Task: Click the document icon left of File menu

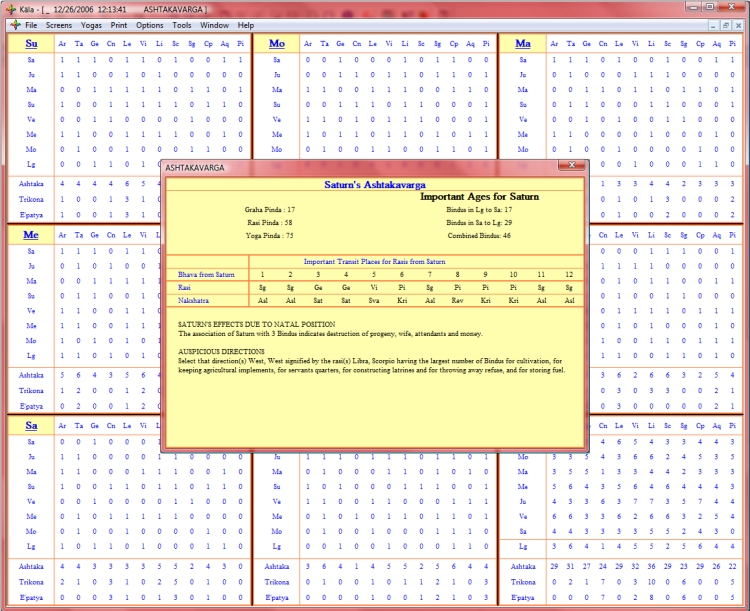Action: tap(15, 25)
